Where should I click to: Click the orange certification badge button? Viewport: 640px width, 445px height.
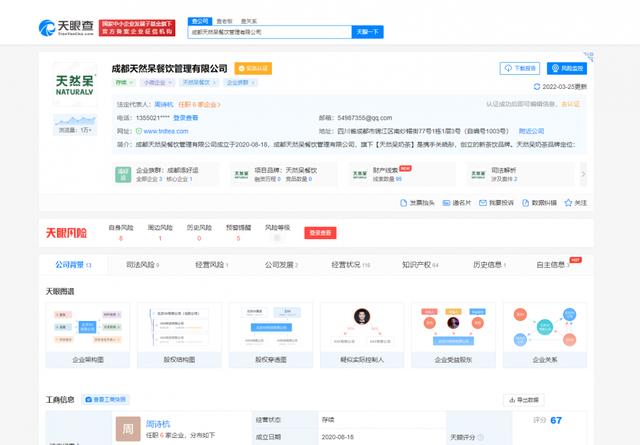pos(253,68)
